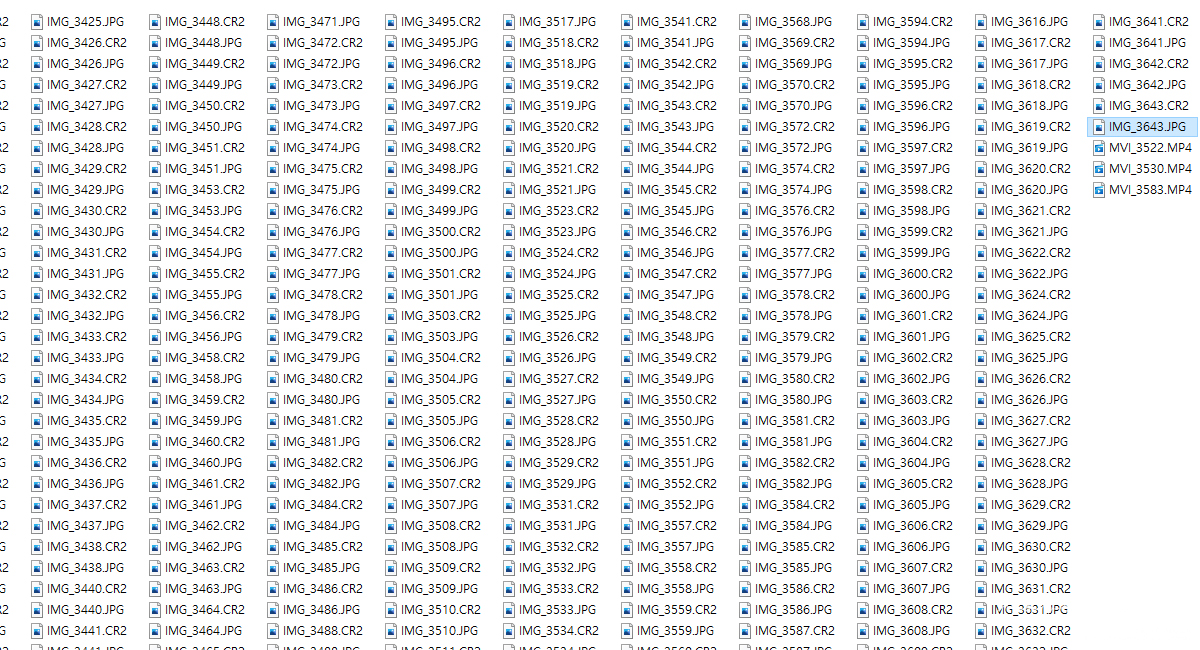The image size is (1200, 650).
Task: Select file name IMG_3526.JPG
Action: (558, 357)
